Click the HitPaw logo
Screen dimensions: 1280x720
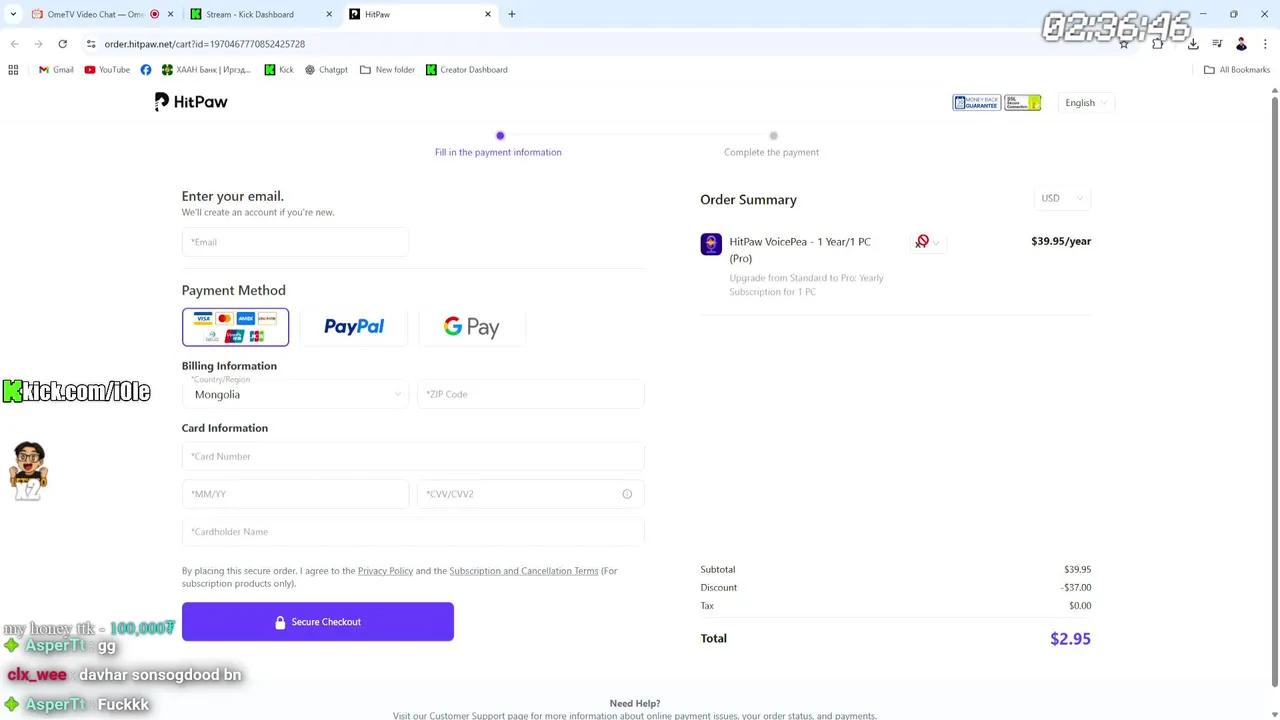(x=191, y=102)
